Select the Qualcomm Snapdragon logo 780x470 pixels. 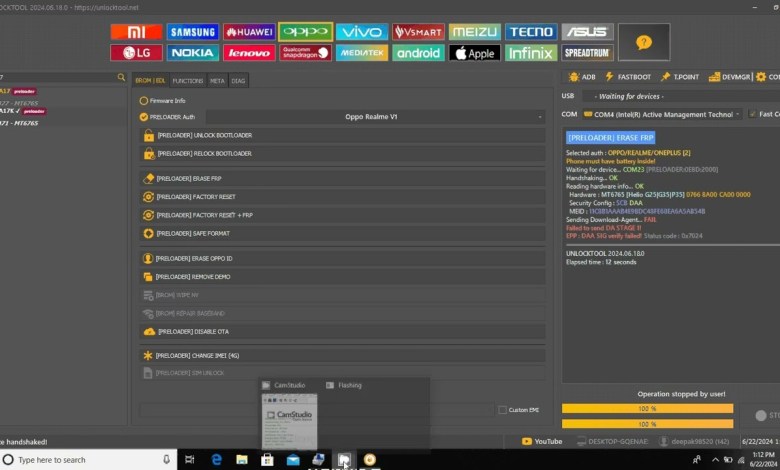tap(305, 53)
